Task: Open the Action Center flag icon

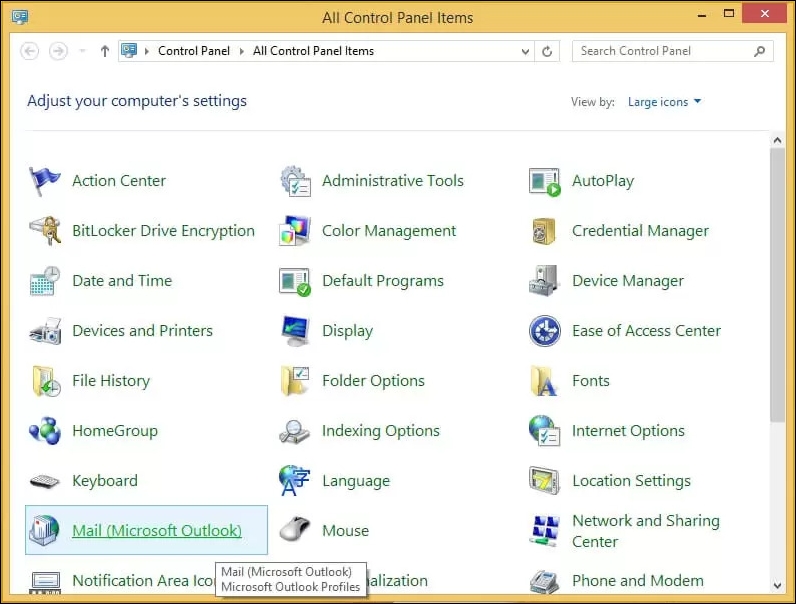Action: pyautogui.click(x=45, y=181)
